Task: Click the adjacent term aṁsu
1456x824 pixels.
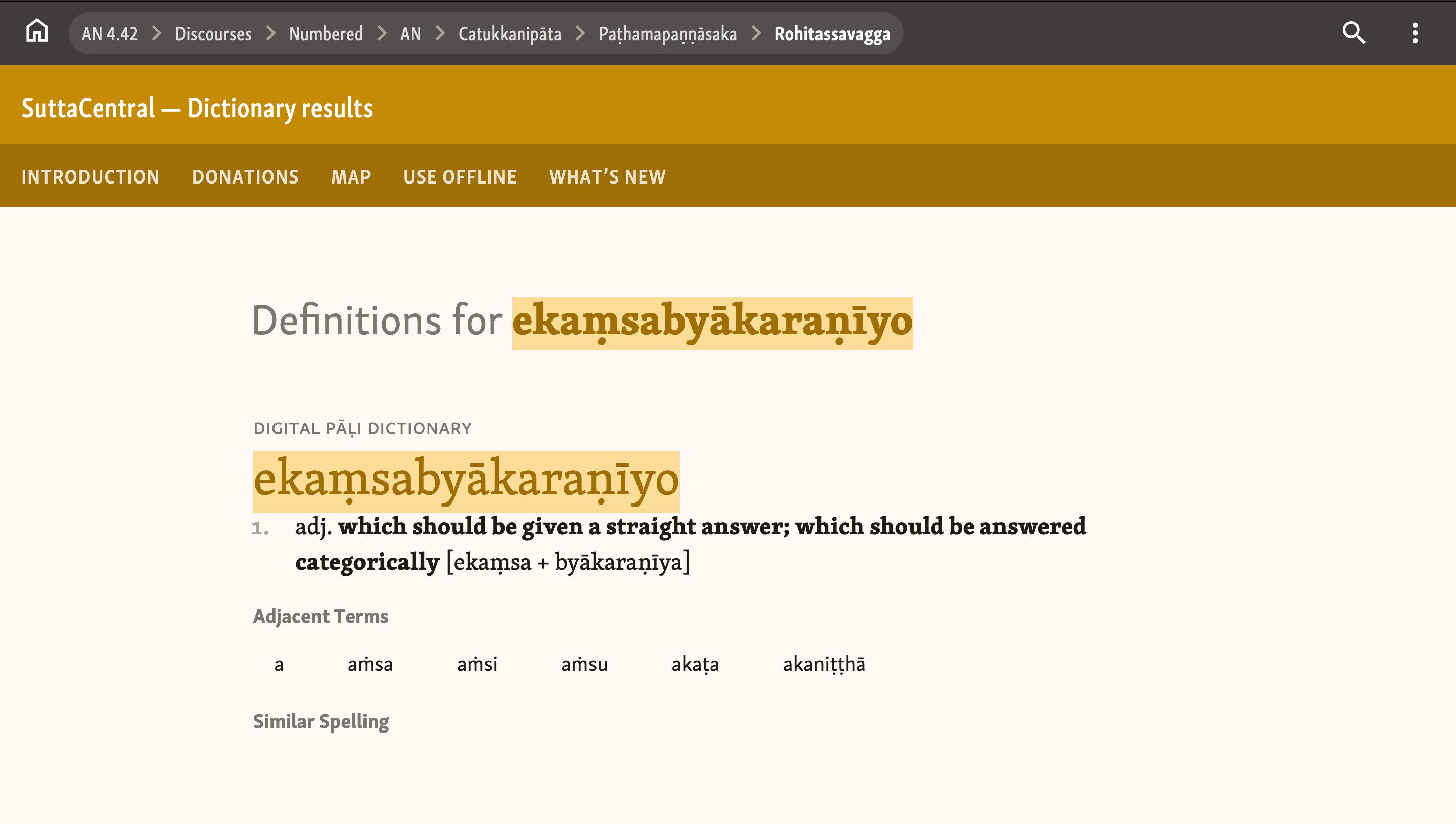Action: [x=584, y=664]
